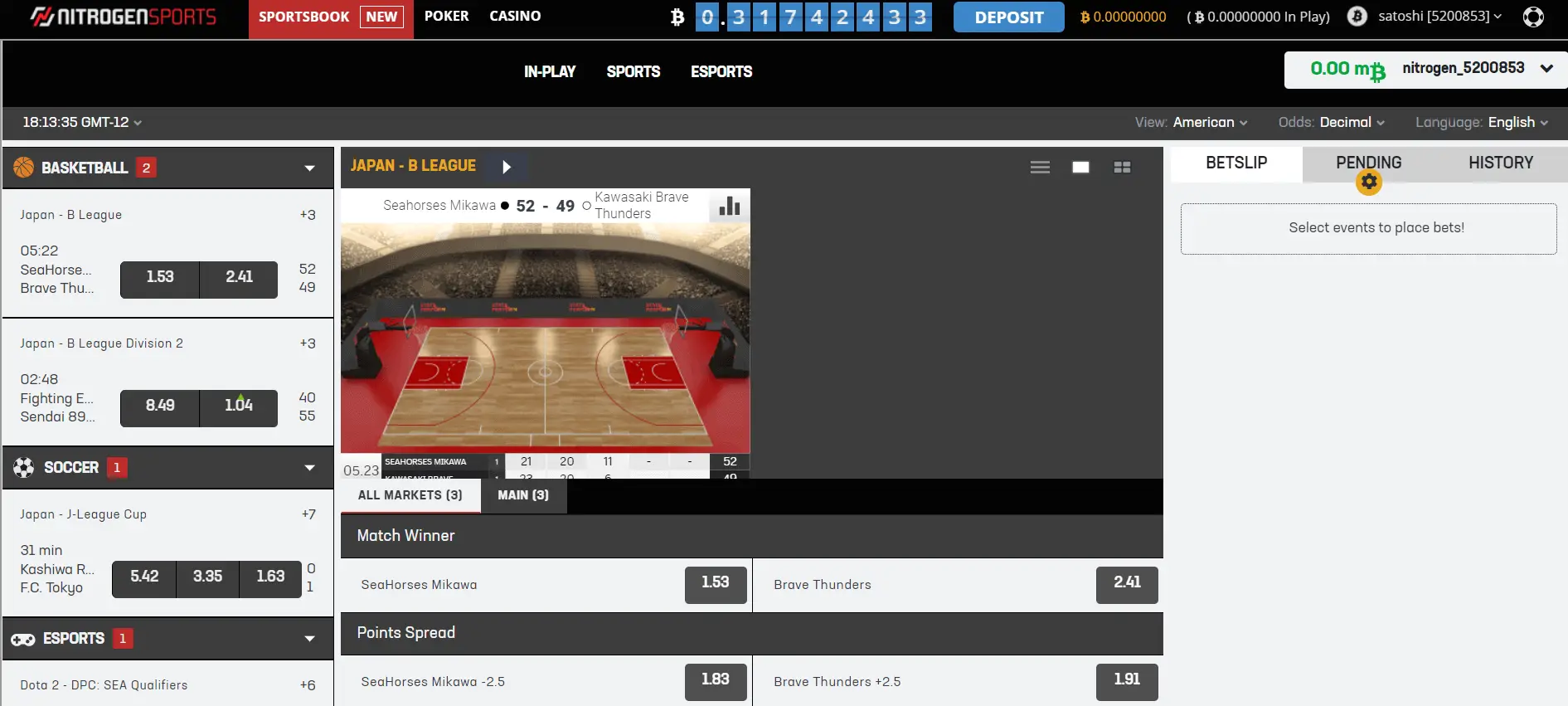Bet Sendai 89ers 1.04 odds

(239, 408)
